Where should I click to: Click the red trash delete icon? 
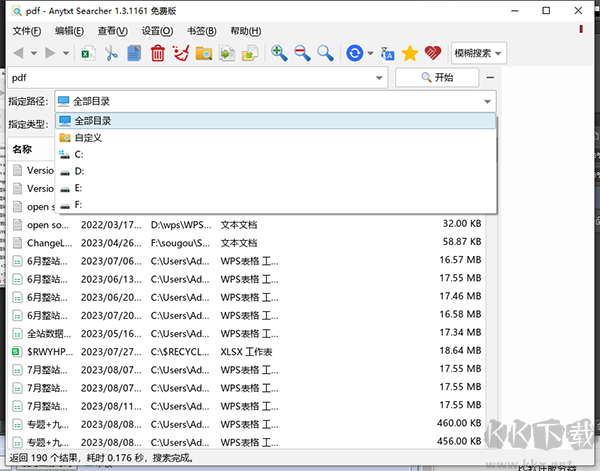point(158,53)
